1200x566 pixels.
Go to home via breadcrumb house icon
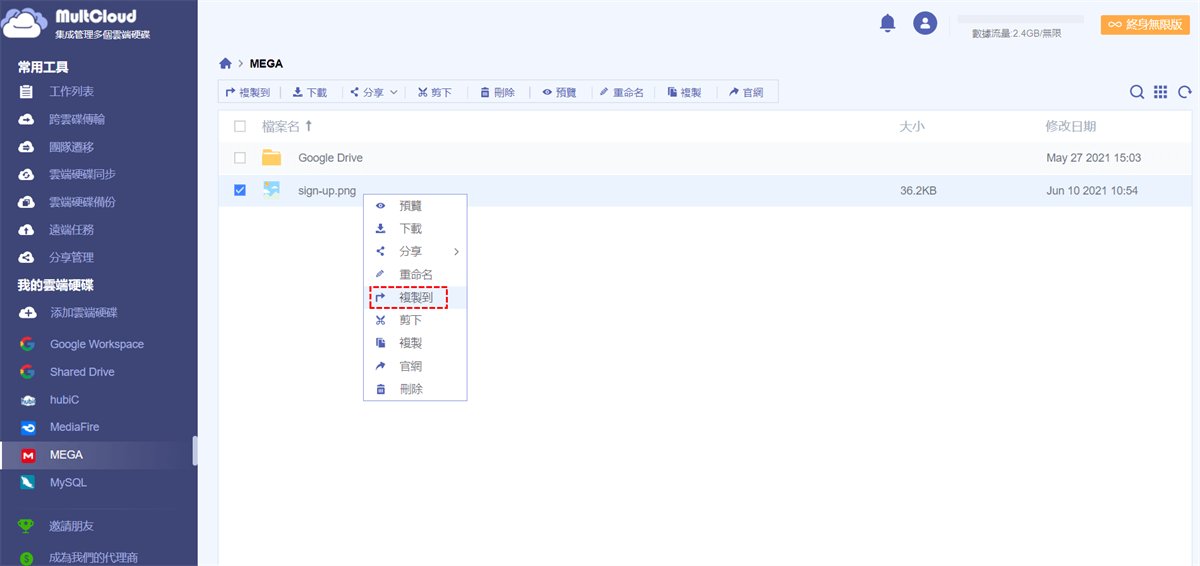[x=225, y=63]
